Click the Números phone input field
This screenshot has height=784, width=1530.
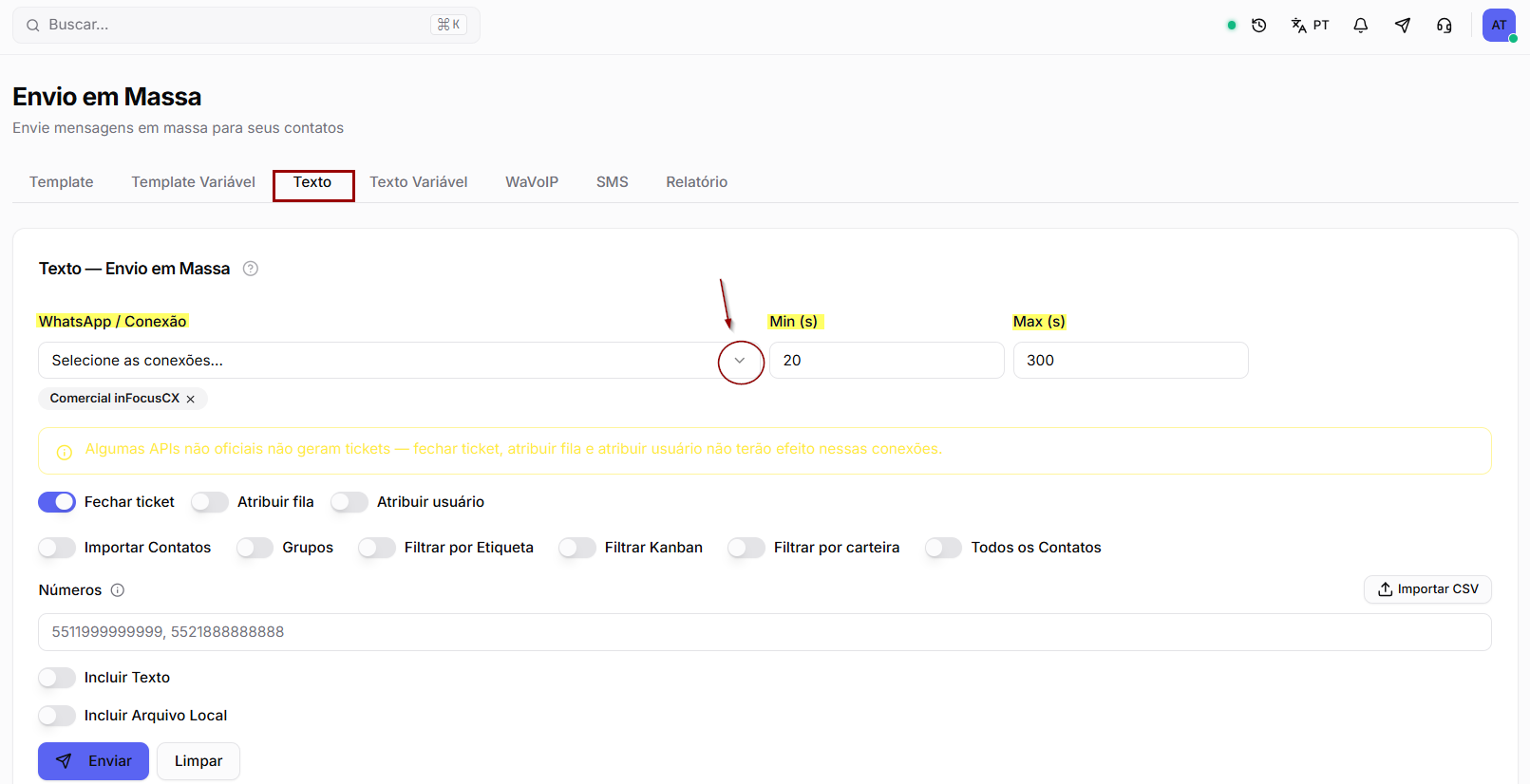click(765, 632)
